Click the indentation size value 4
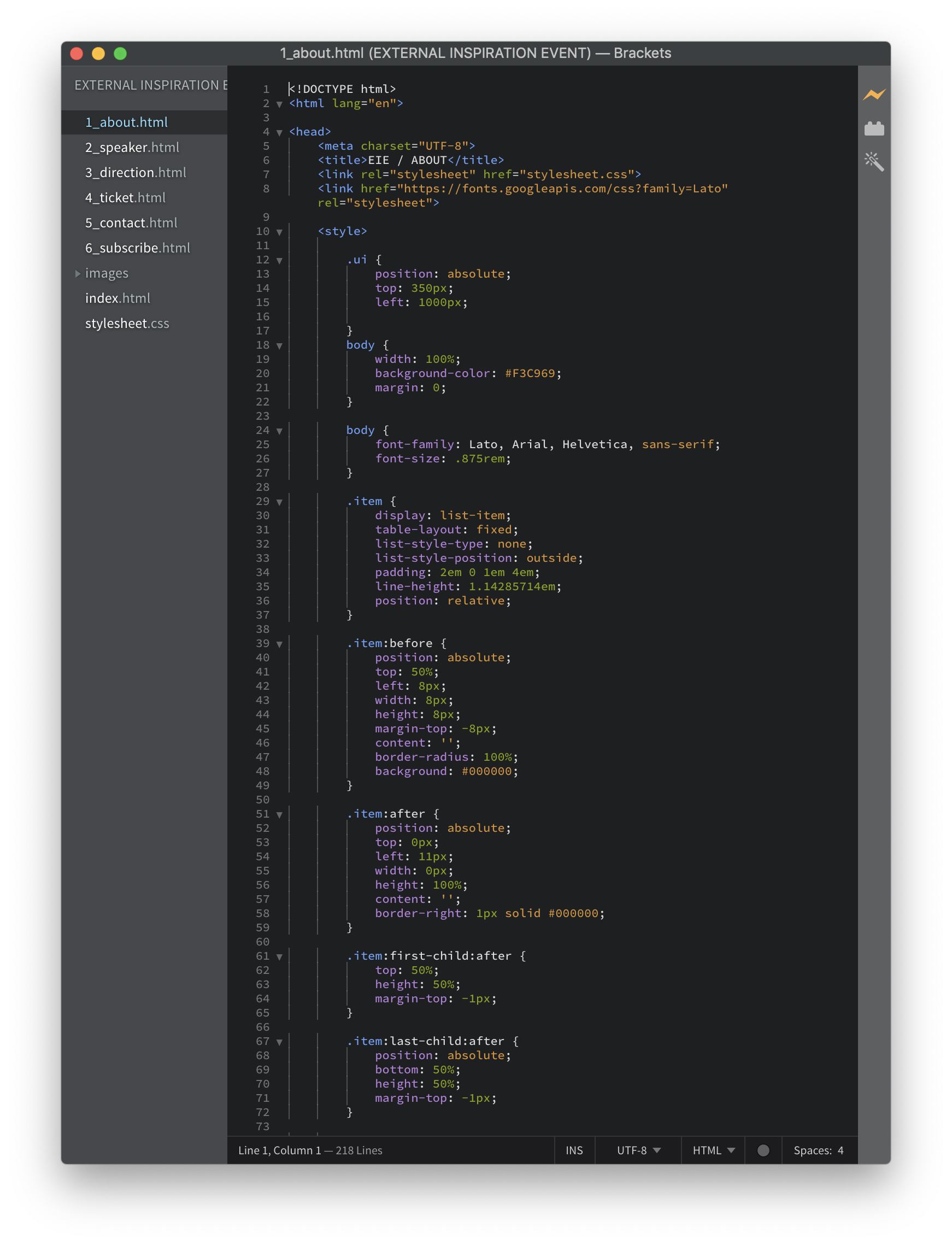Viewport: 952px width, 1245px height. click(841, 1150)
